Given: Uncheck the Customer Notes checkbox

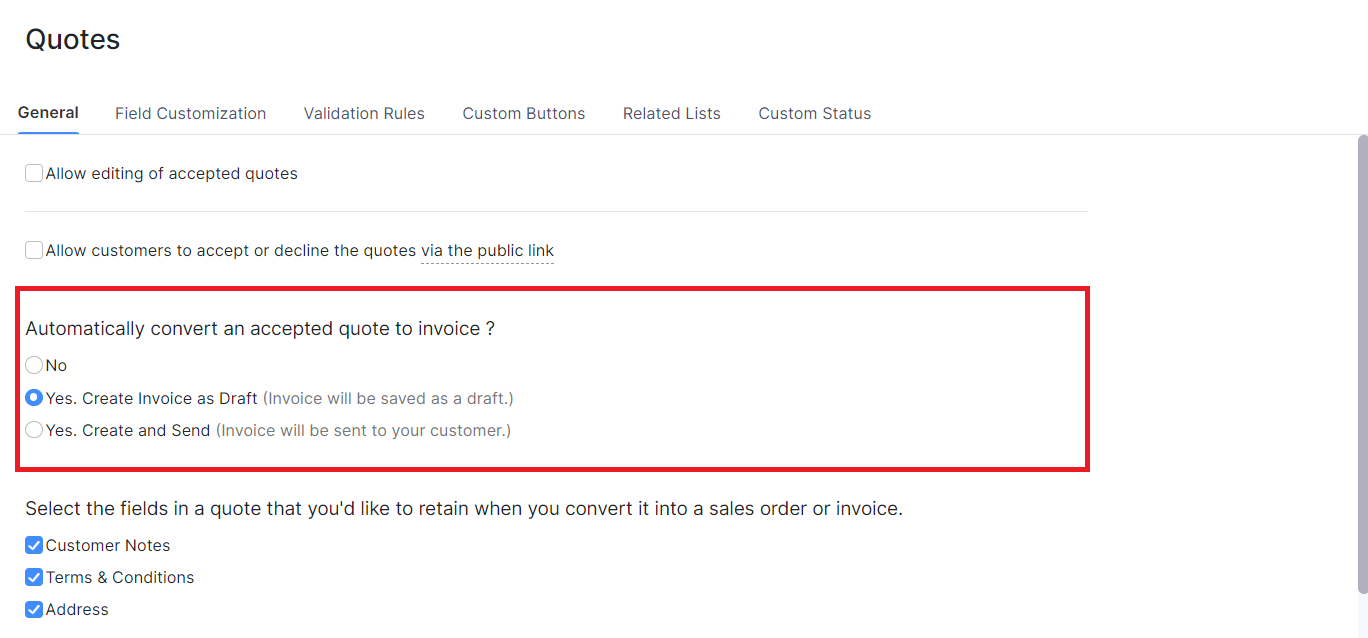Looking at the screenshot, I should click(x=34, y=545).
